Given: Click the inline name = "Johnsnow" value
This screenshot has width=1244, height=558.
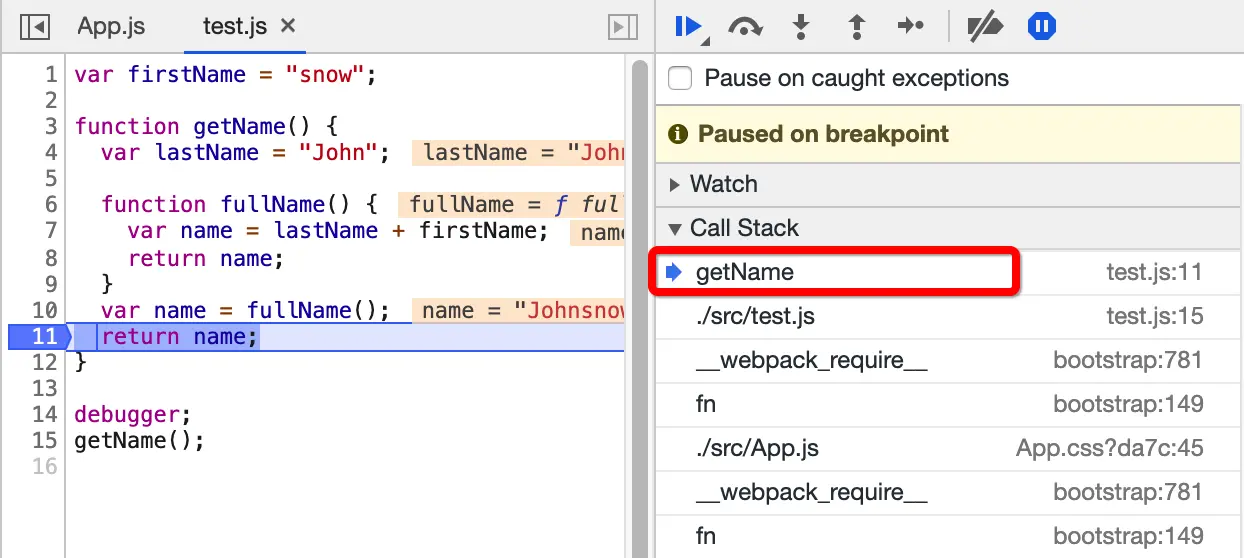Looking at the screenshot, I should (518, 310).
